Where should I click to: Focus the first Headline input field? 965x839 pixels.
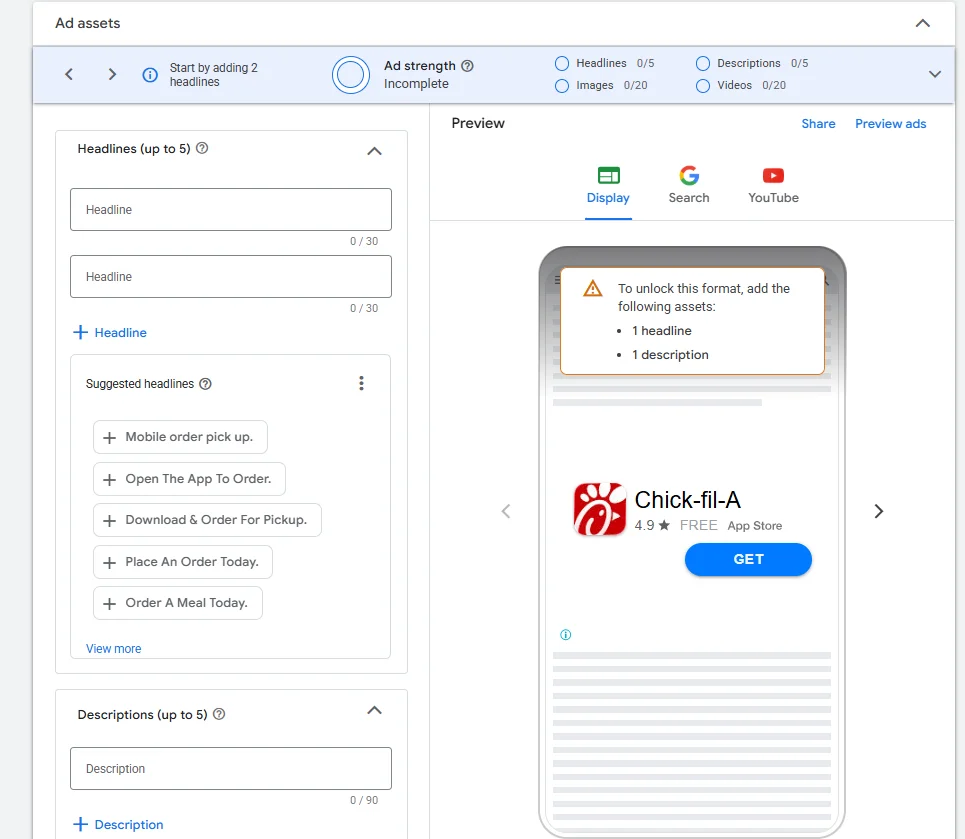[231, 209]
